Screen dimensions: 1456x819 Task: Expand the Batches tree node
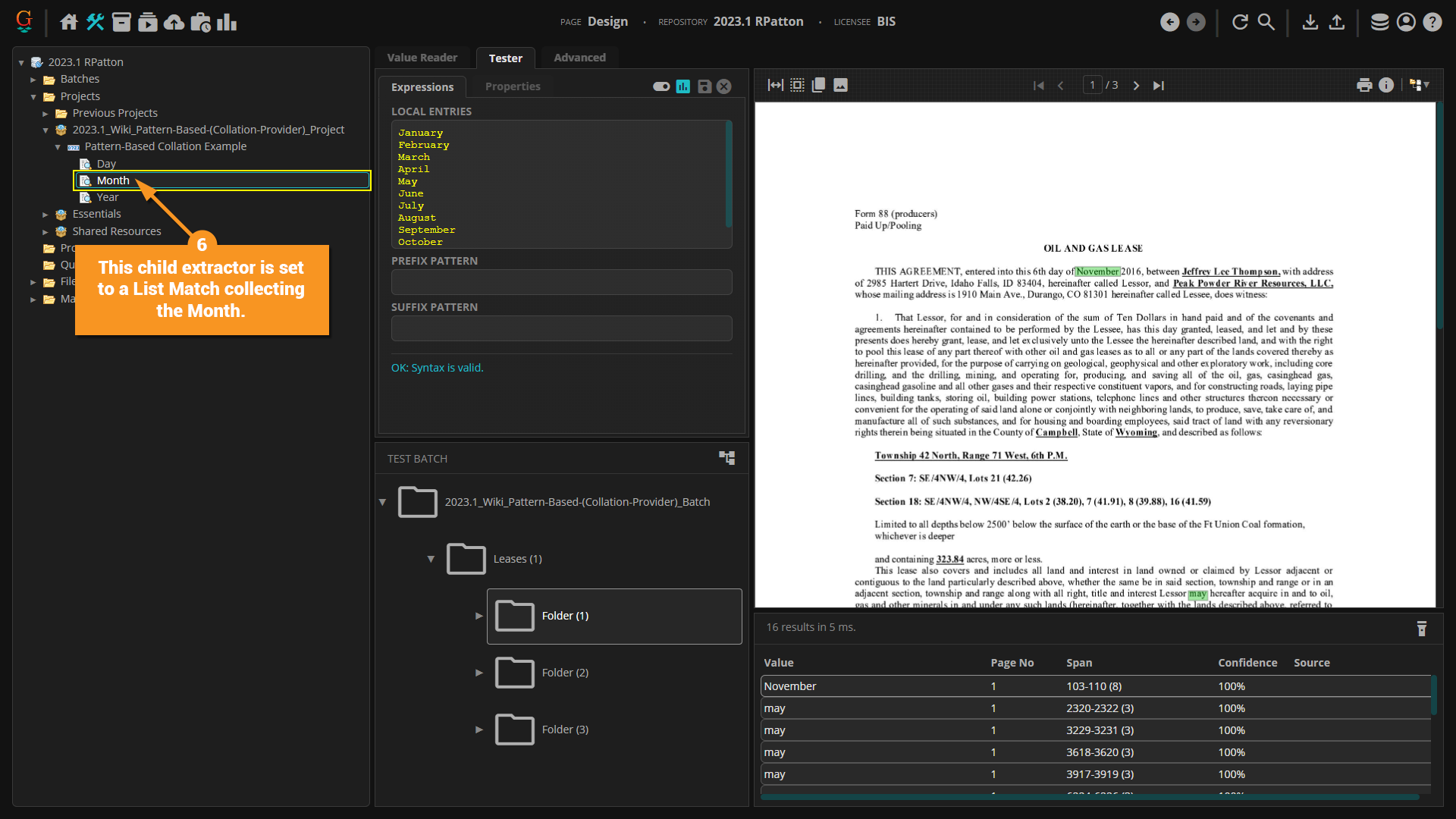[x=33, y=79]
